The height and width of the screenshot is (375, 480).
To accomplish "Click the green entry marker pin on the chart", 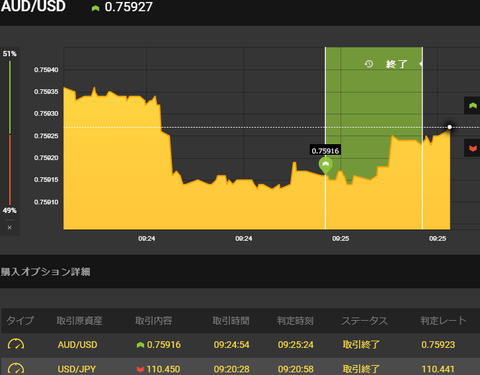I will [x=326, y=165].
